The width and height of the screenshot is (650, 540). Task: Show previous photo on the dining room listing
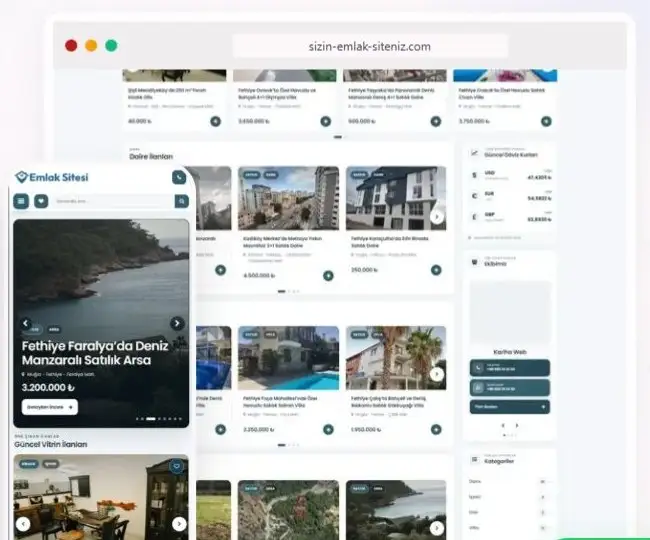click(23, 524)
